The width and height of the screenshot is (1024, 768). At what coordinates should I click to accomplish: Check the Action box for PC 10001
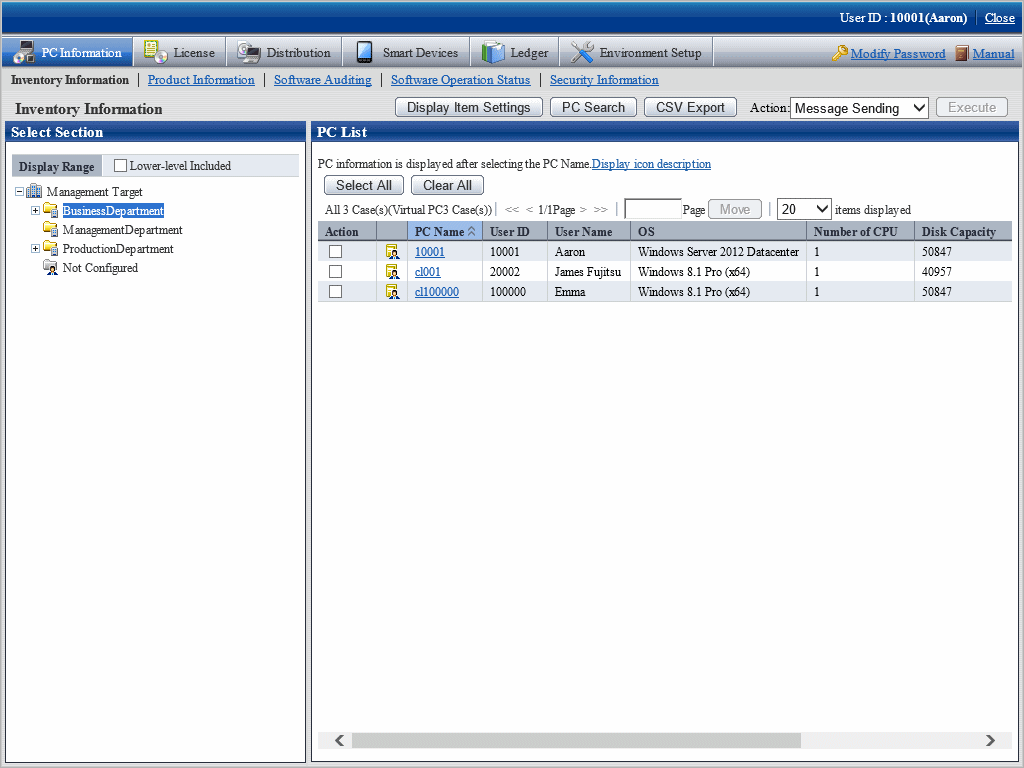(x=336, y=252)
